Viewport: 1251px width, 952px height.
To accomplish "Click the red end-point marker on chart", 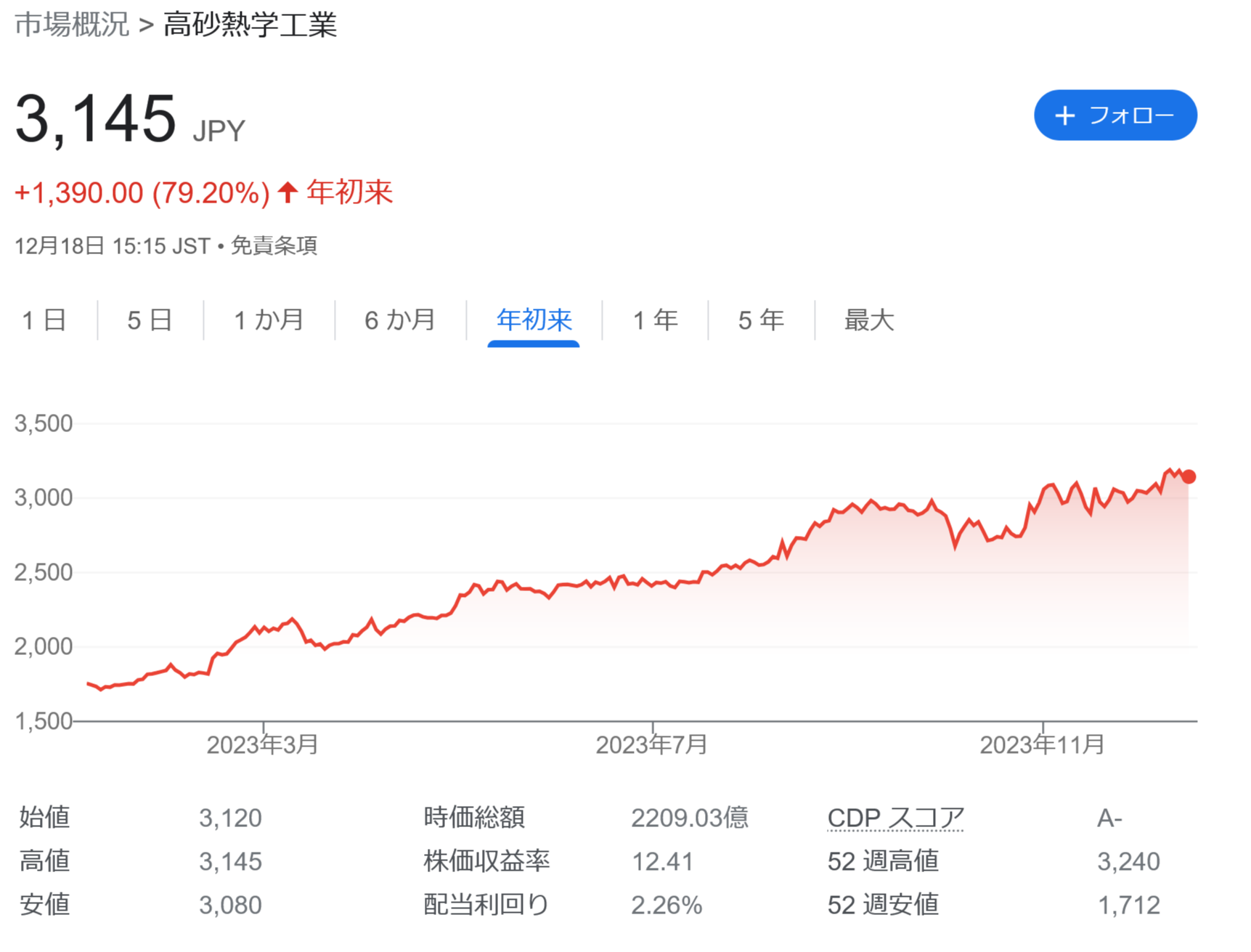I will [1189, 477].
